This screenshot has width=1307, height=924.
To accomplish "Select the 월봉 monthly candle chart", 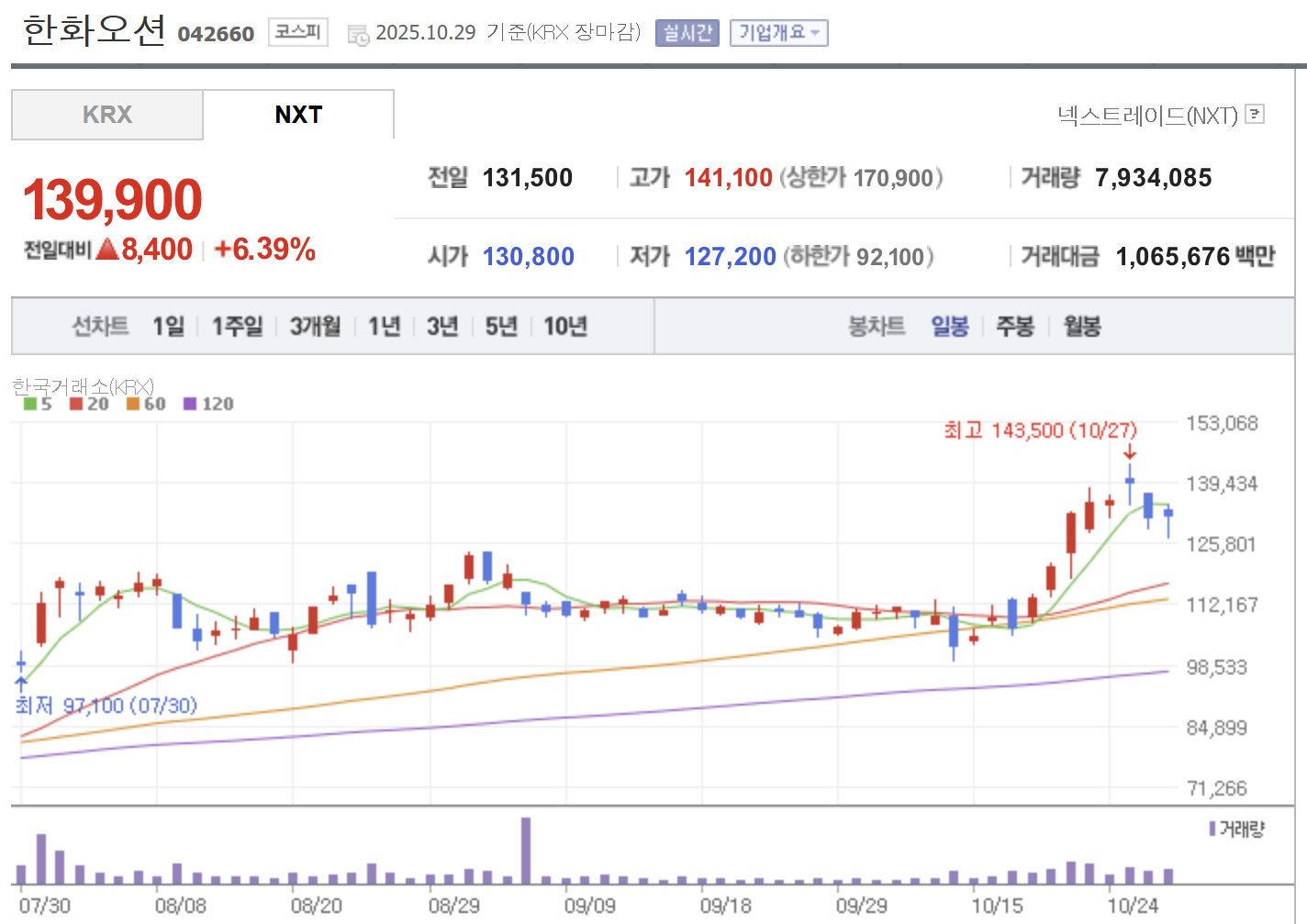I will point(1082,326).
